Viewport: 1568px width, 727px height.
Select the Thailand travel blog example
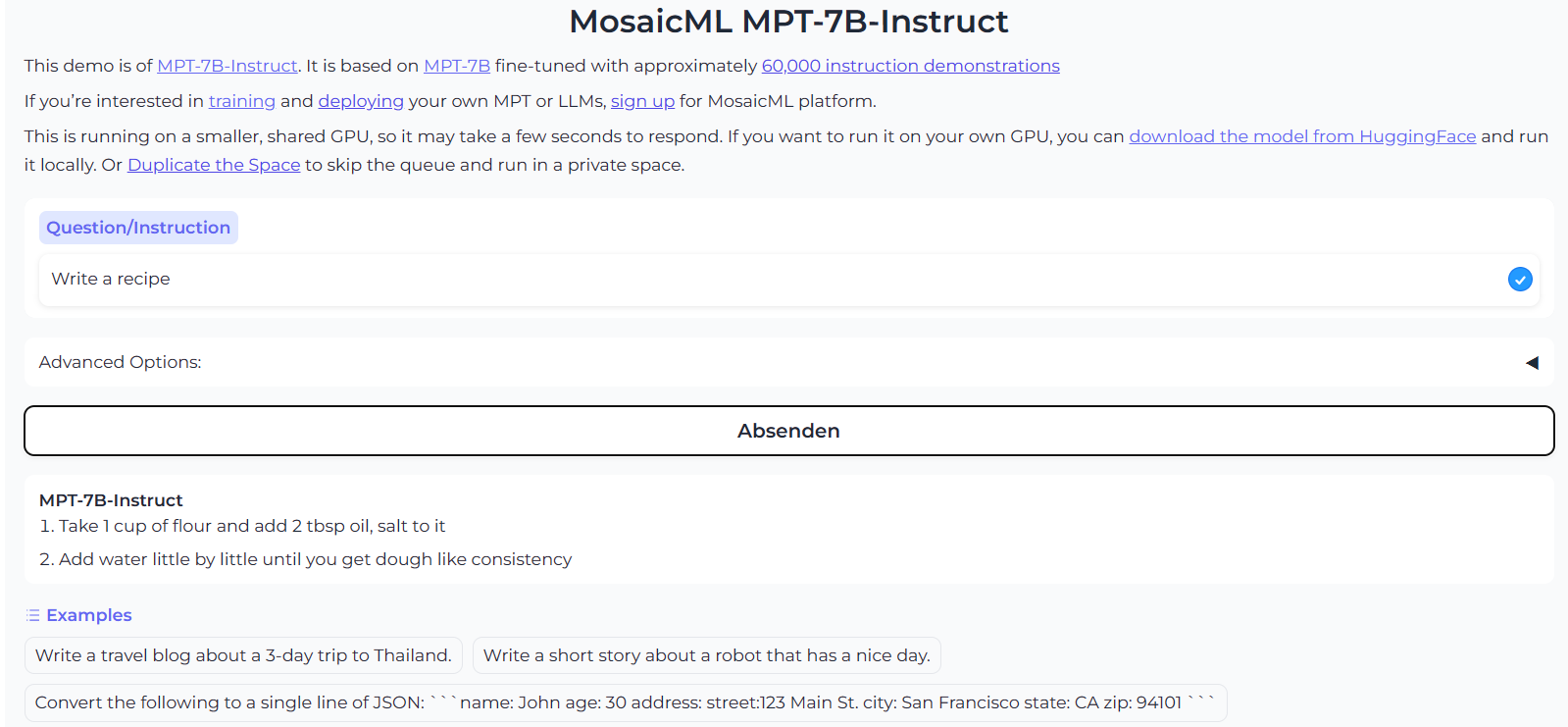click(243, 655)
